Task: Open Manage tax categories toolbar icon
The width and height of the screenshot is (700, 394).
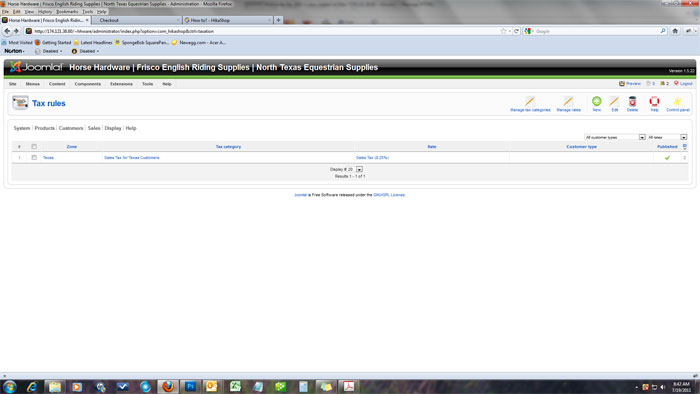Action: tap(530, 102)
